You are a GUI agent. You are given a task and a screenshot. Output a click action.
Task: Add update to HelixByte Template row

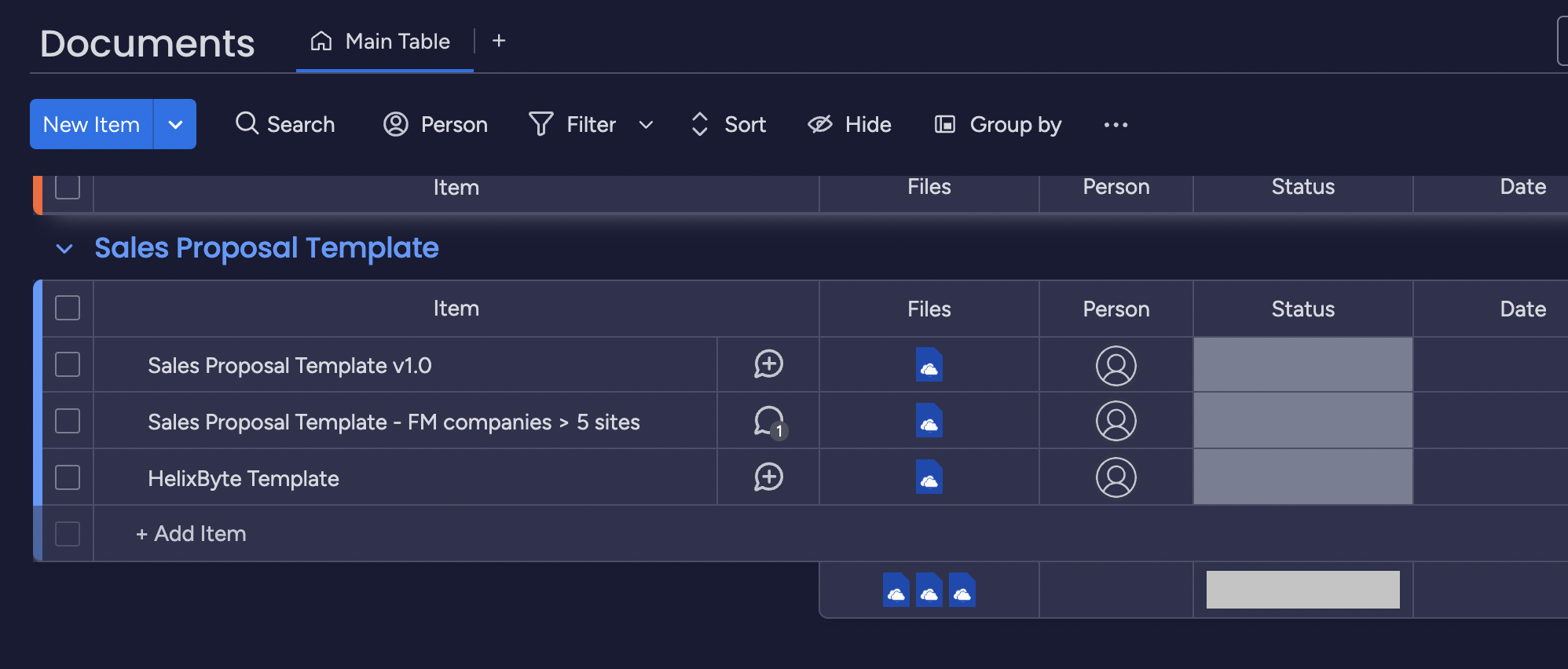768,477
